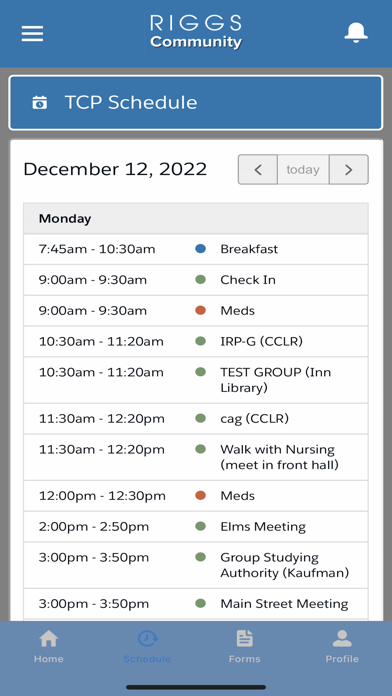Open the TCP Schedule header banner
Viewport: 392px width, 696px height.
coord(196,103)
